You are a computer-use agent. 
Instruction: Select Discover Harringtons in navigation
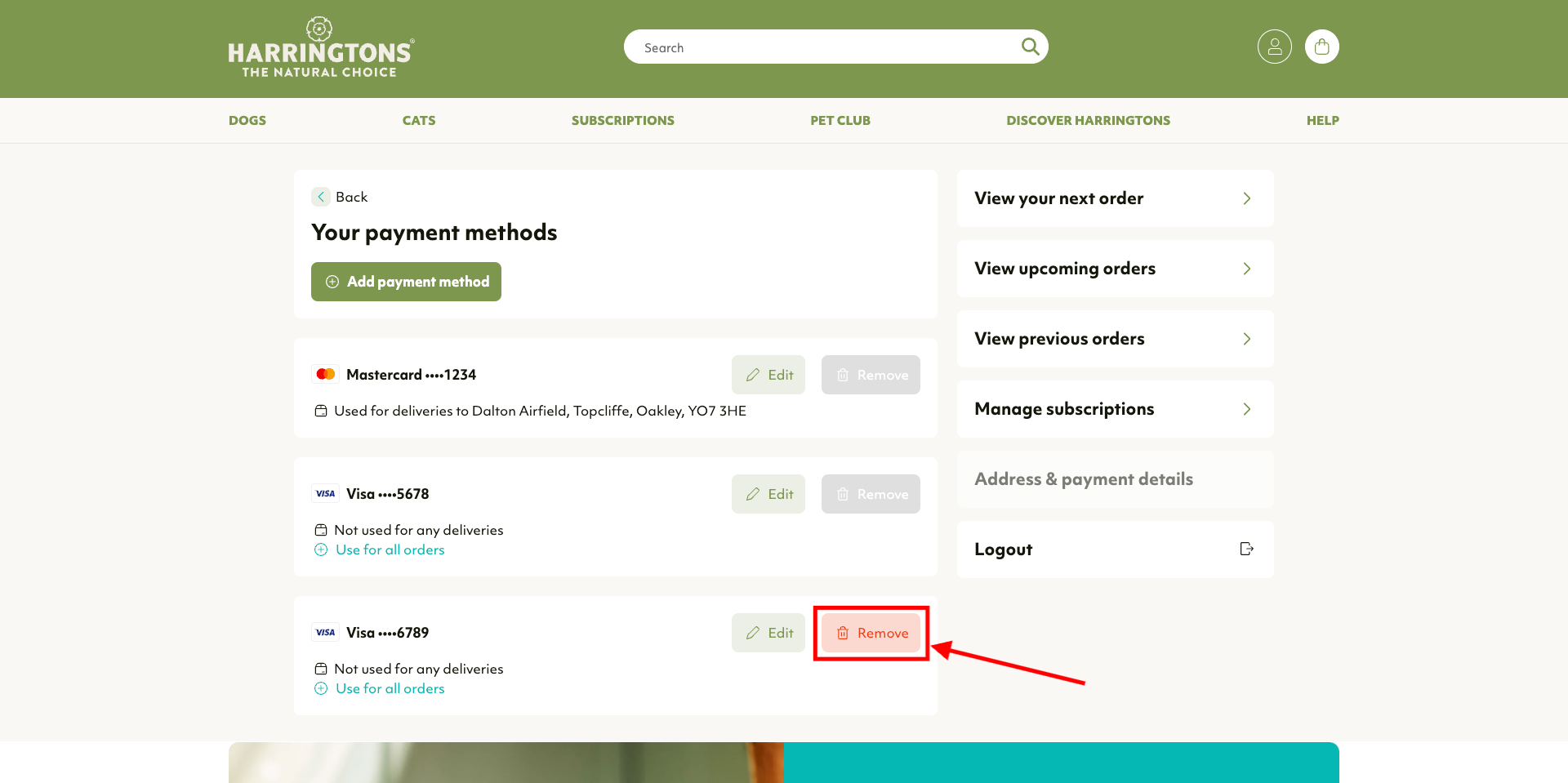pyautogui.click(x=1088, y=120)
